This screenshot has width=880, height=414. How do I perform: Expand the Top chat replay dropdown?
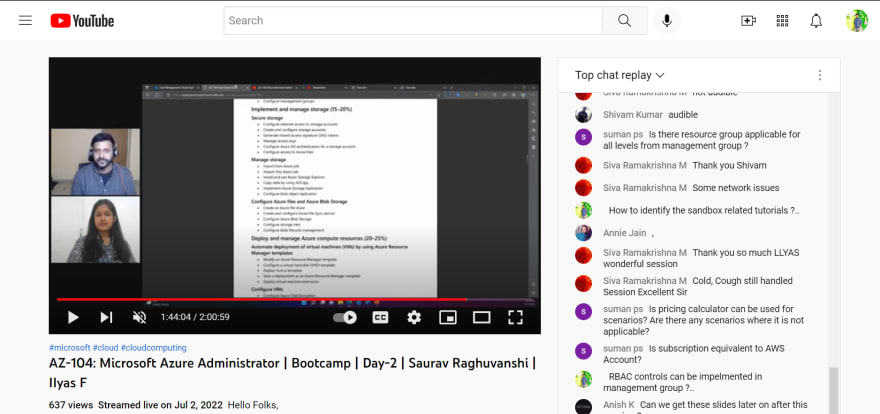[x=620, y=75]
